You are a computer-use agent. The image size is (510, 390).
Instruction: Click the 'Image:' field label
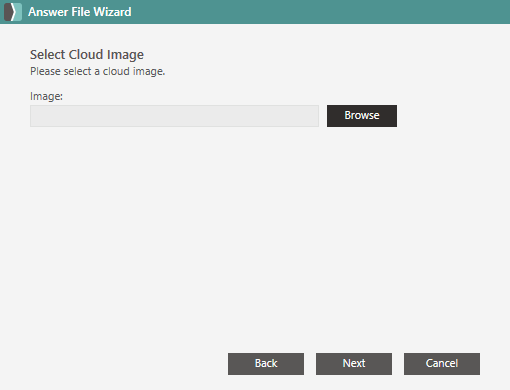tap(46, 96)
